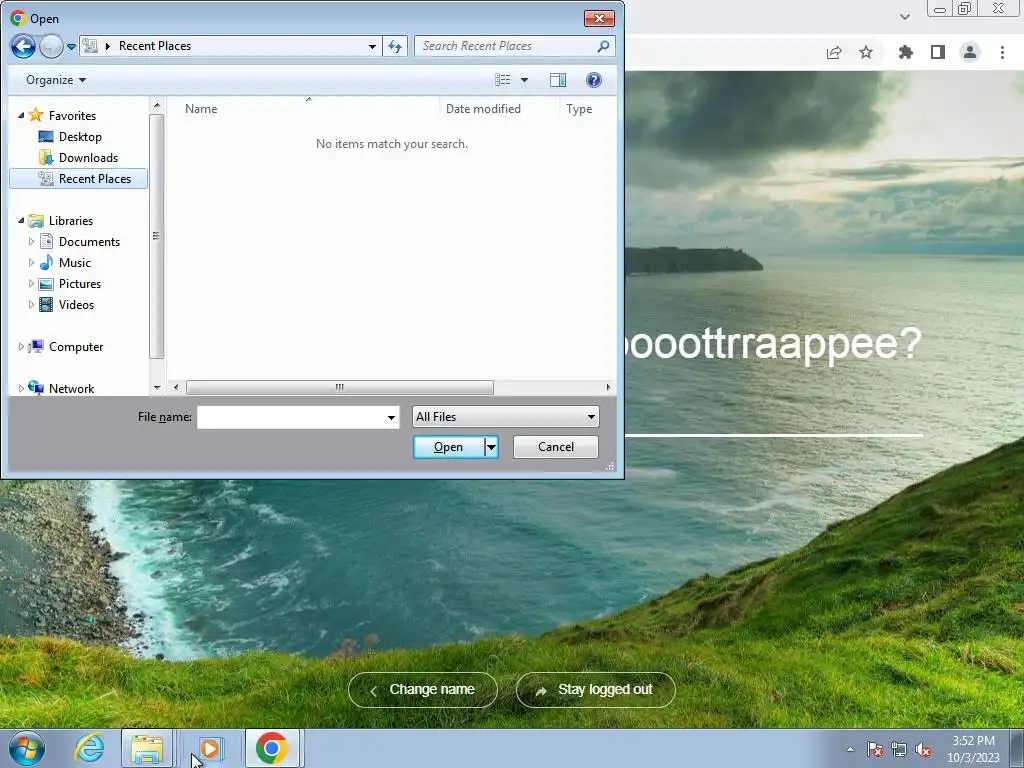Image resolution: width=1024 pixels, height=768 pixels.
Task: Click the taskbar clock showing 3:52 PM
Action: pos(973,749)
